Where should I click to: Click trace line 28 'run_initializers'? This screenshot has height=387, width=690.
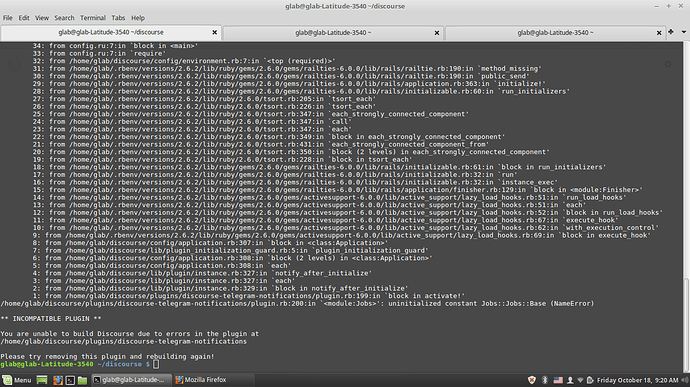coord(301,91)
